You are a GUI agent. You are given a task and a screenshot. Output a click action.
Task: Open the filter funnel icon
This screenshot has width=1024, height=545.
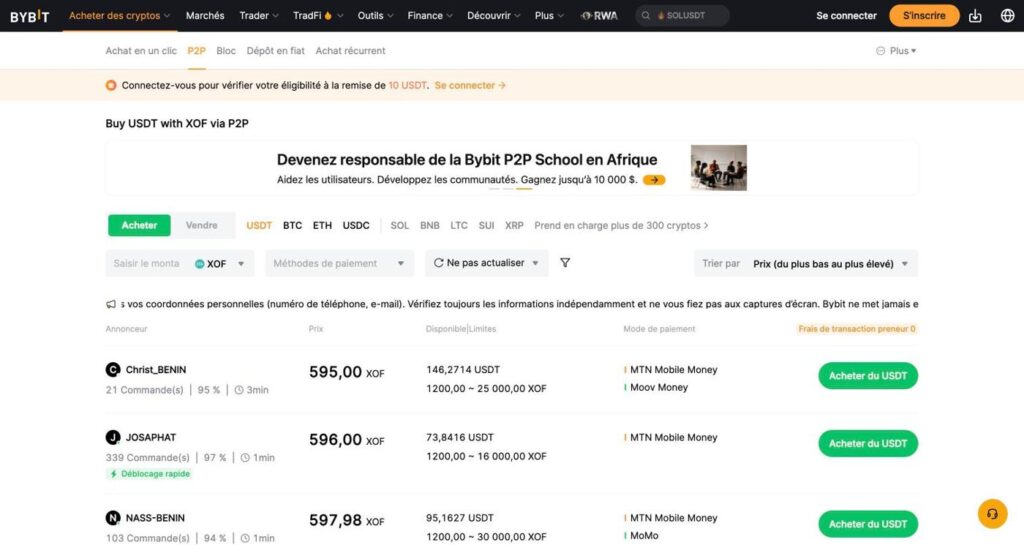565,262
